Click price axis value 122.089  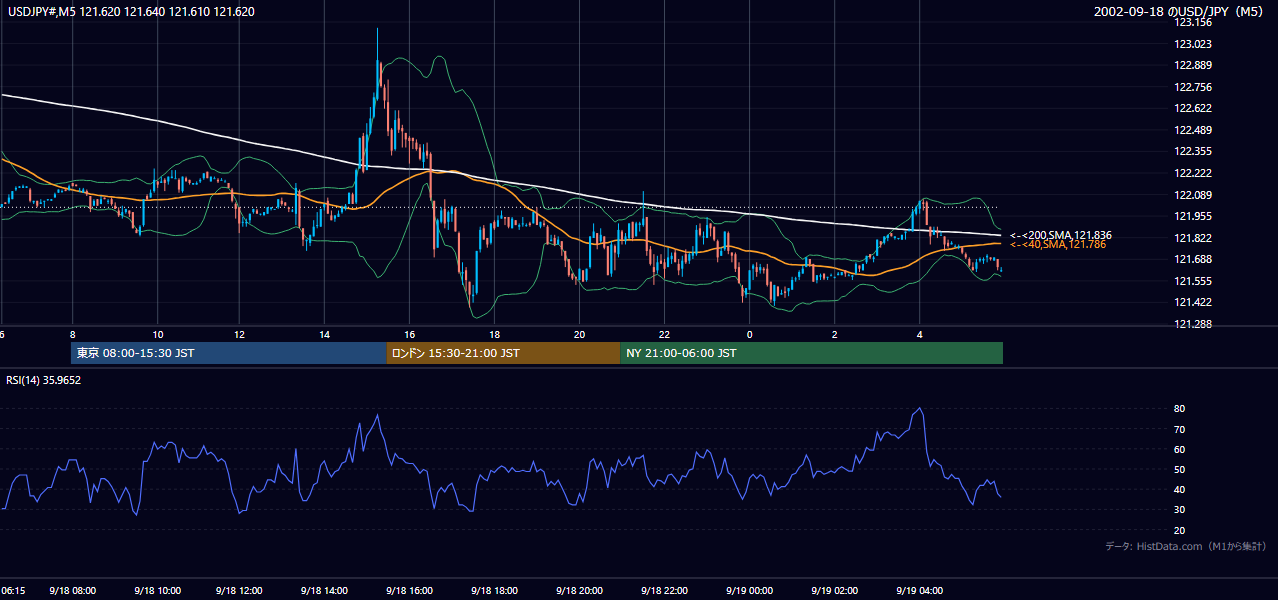point(1193,195)
